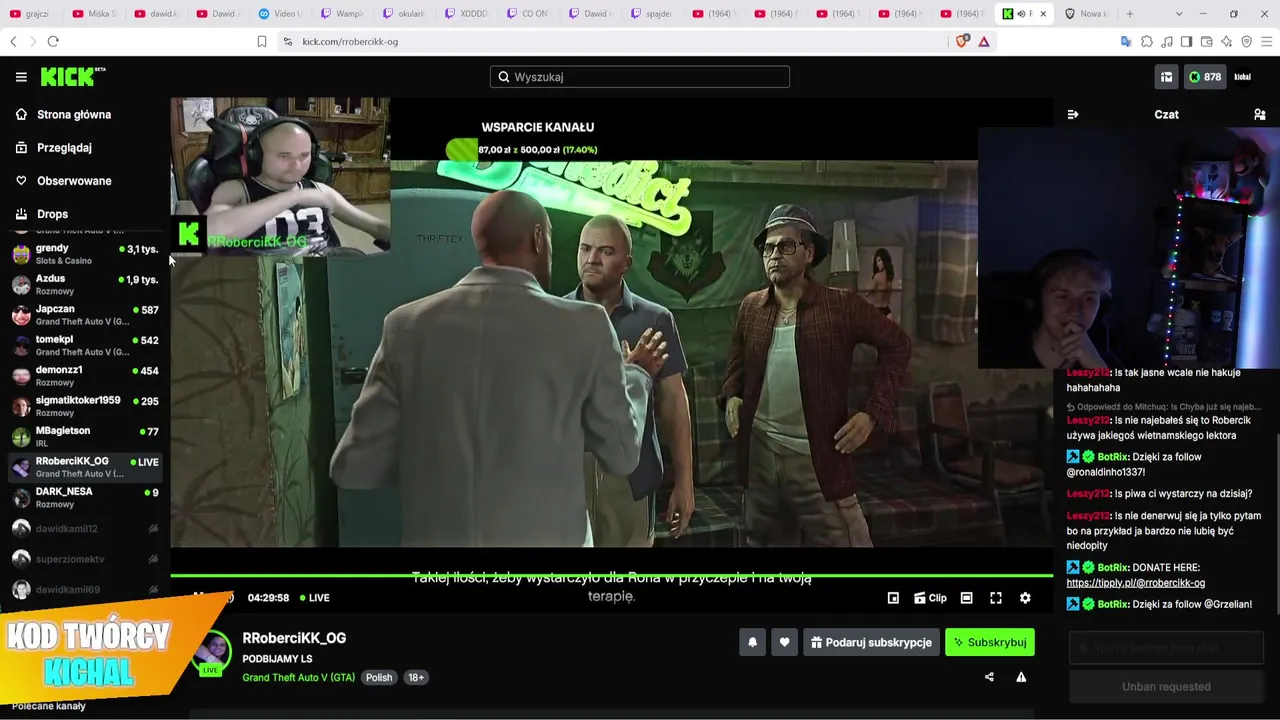Click the translate page icon
The image size is (1280, 720).
click(1126, 42)
